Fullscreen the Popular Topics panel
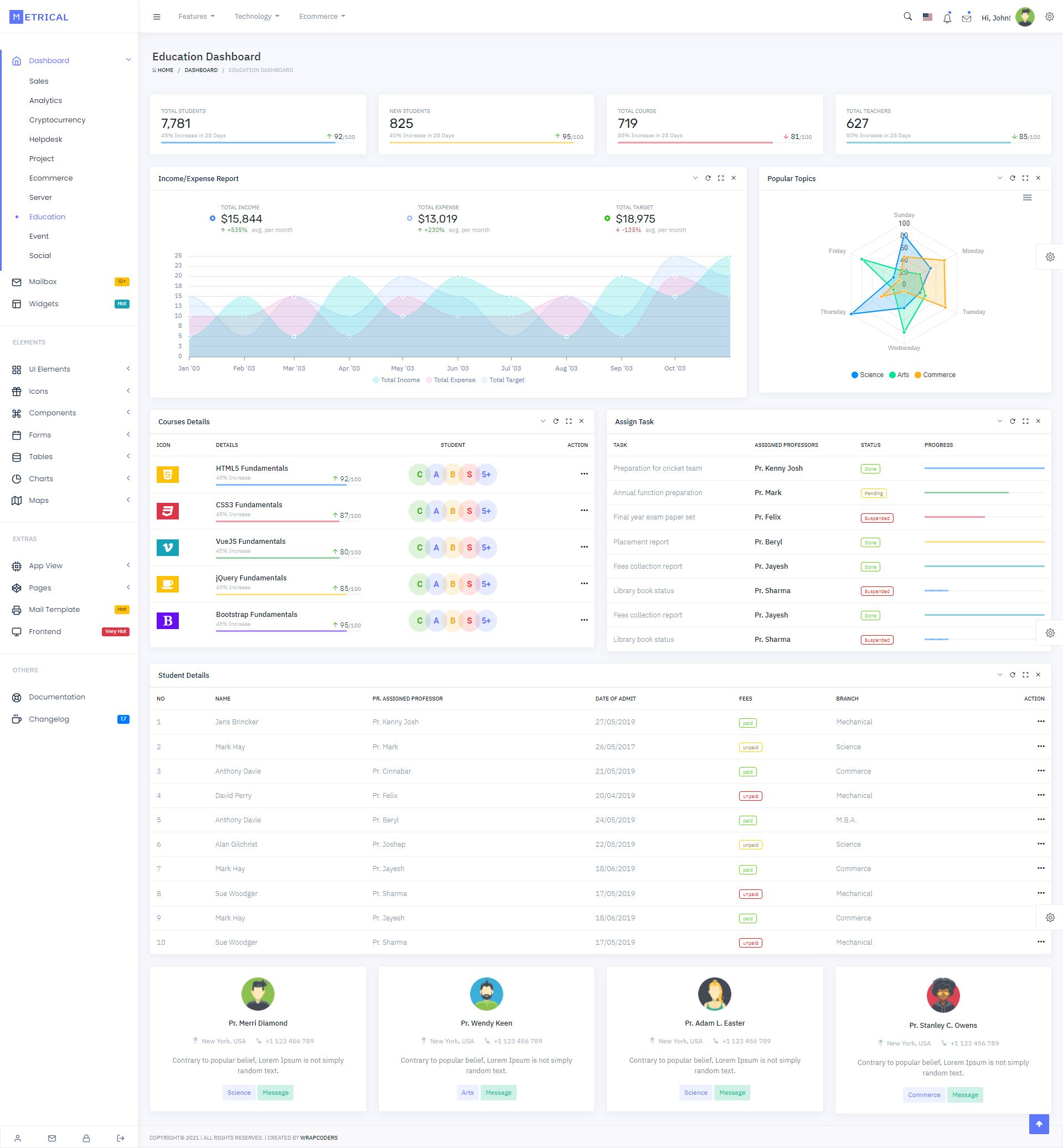The width and height of the screenshot is (1063, 1148). pyautogui.click(x=1025, y=178)
